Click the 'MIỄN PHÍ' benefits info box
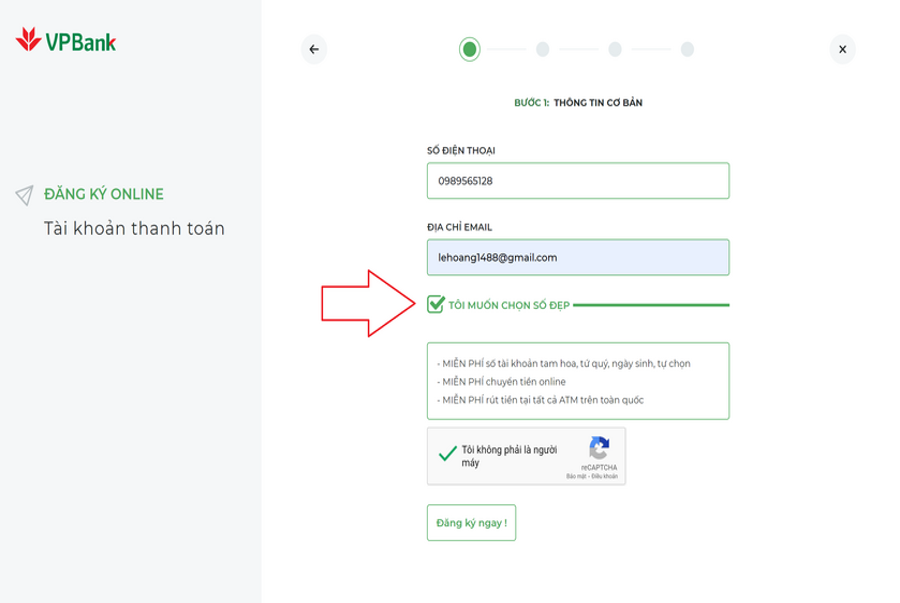 pyautogui.click(x=578, y=381)
